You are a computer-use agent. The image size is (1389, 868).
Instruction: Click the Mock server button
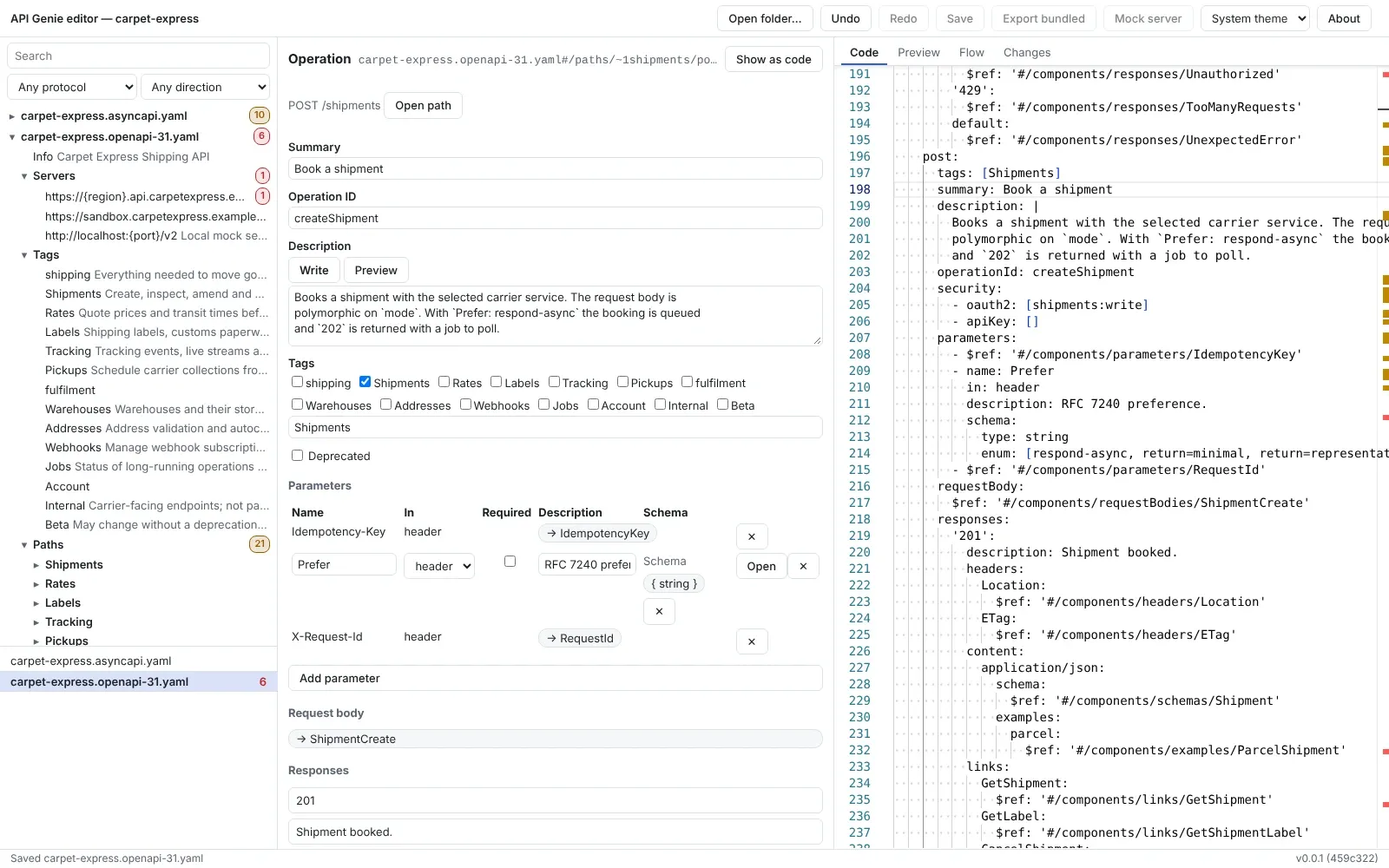point(1148,18)
